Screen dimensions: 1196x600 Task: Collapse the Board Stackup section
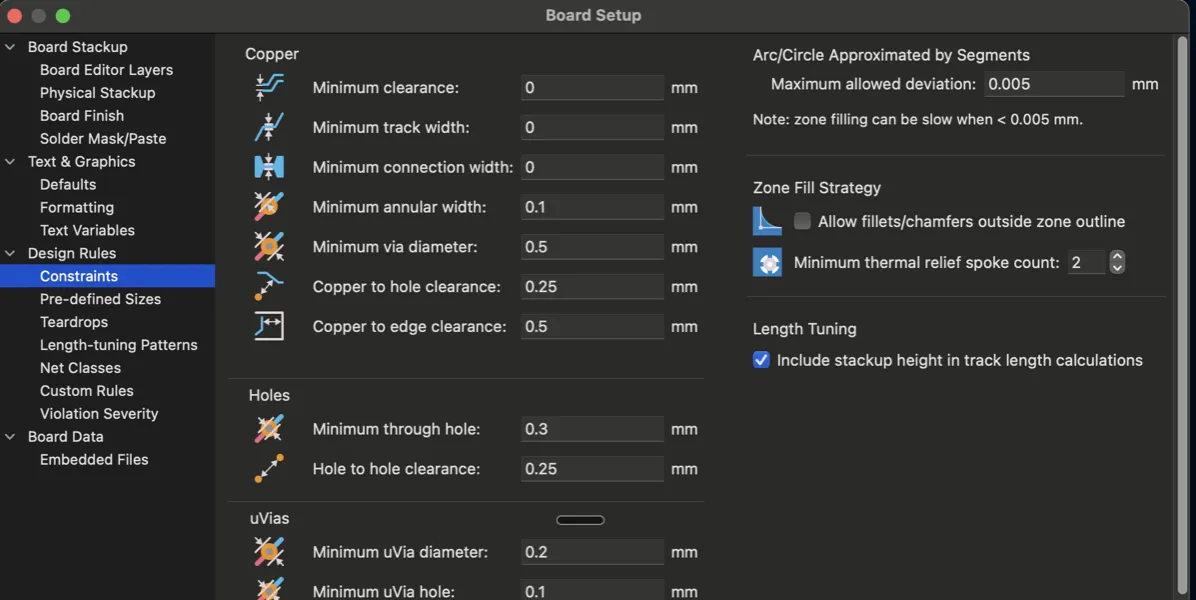10,46
